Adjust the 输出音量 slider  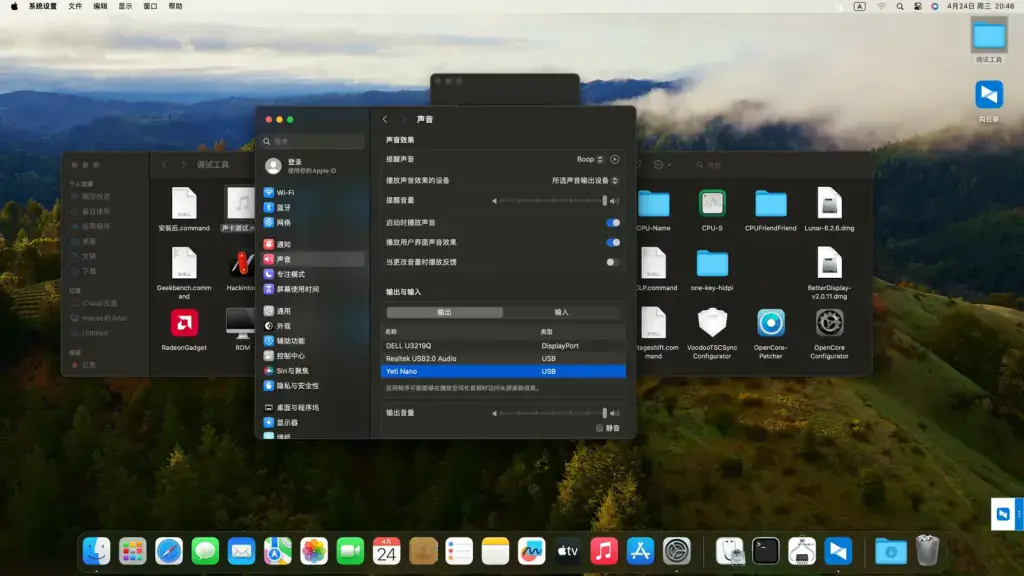coord(552,413)
